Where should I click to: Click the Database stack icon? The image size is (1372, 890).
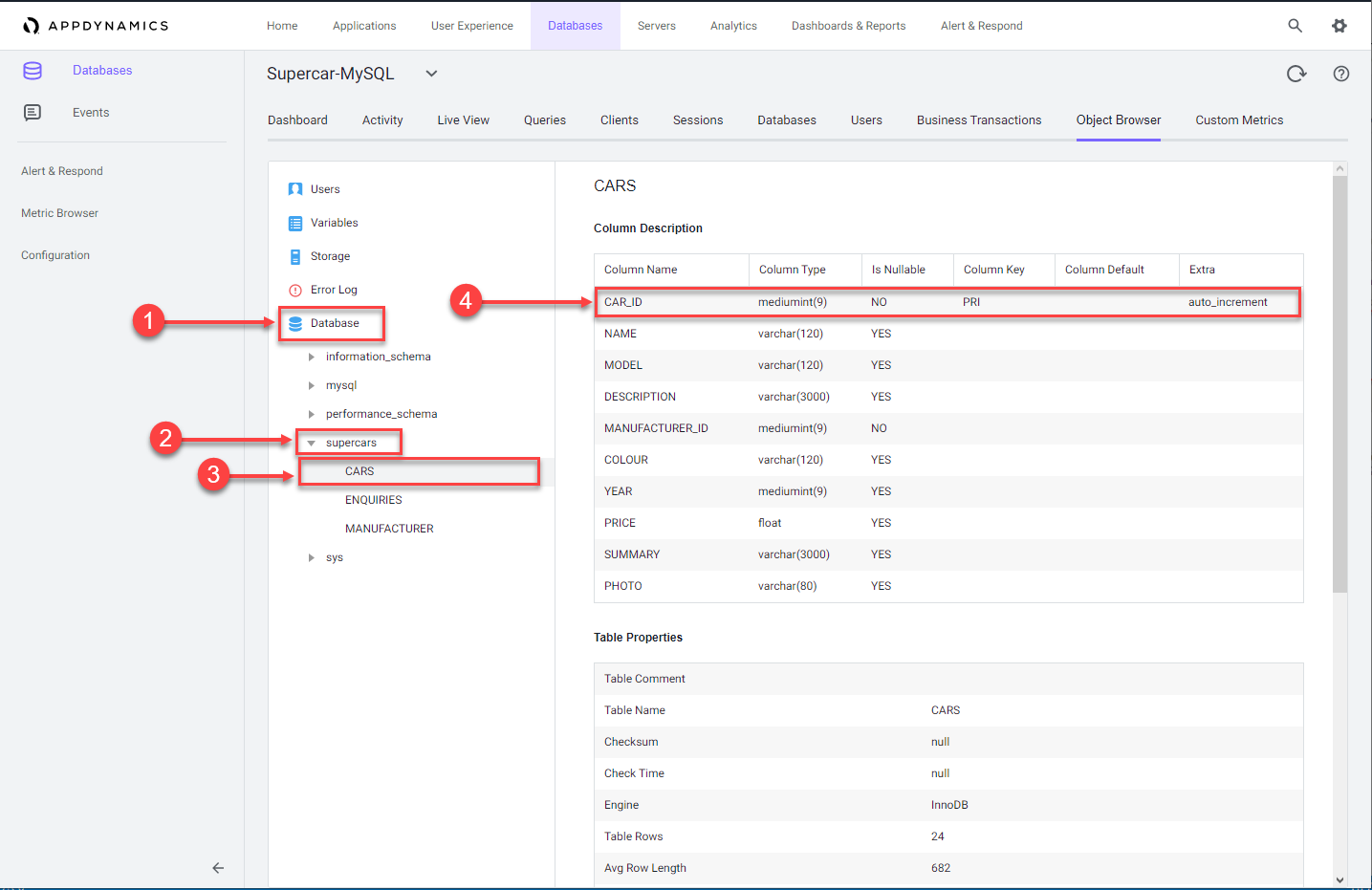tap(295, 323)
